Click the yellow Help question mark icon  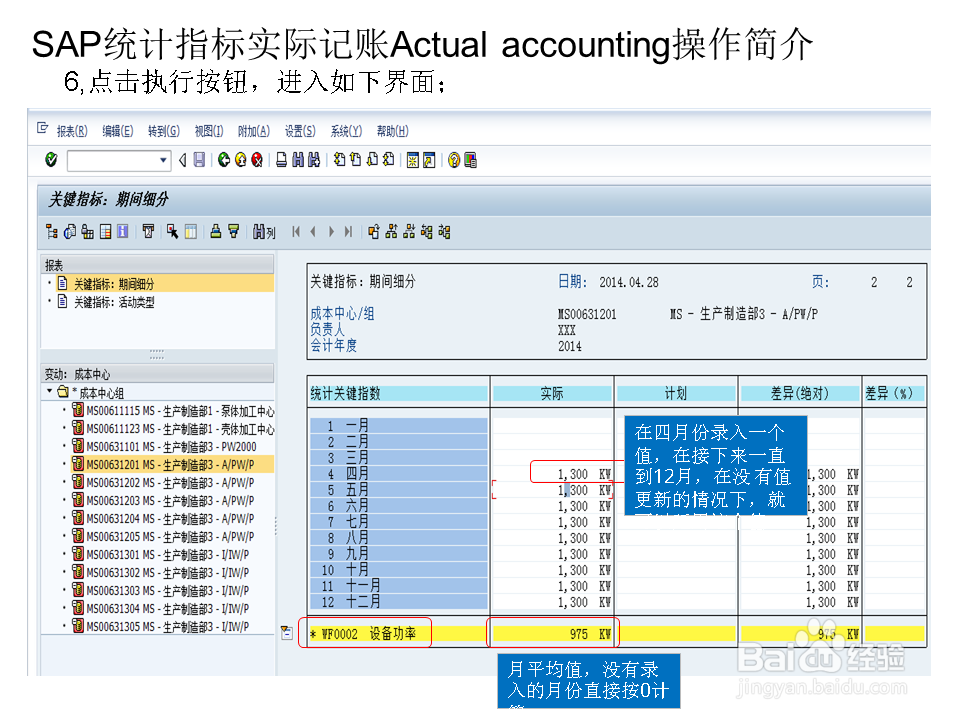(x=454, y=160)
